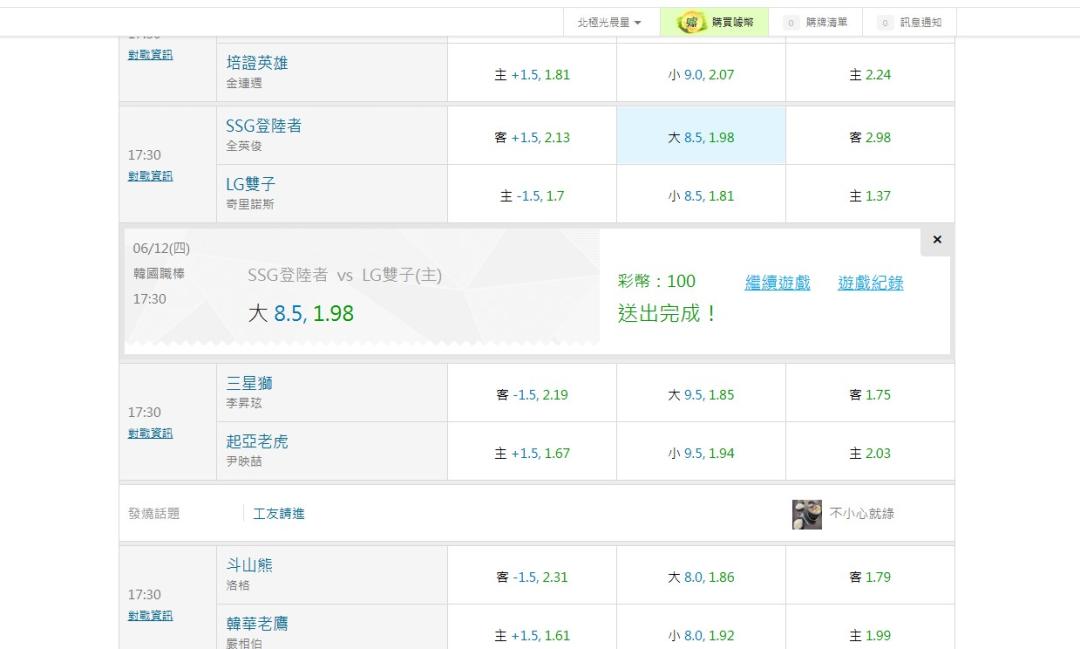Open the 遊戲紀錄 link

click(x=870, y=283)
